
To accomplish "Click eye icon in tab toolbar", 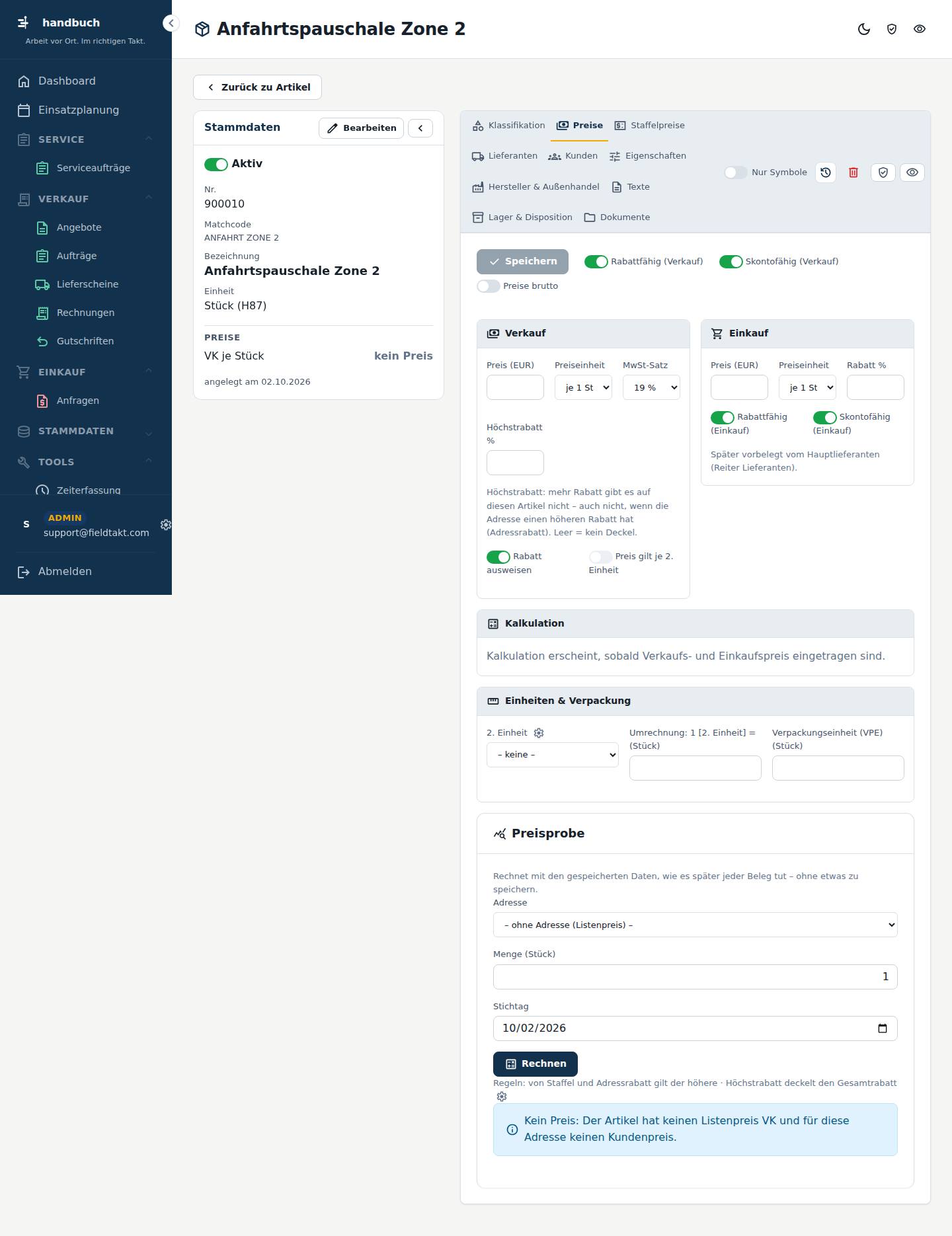I will coord(912,173).
